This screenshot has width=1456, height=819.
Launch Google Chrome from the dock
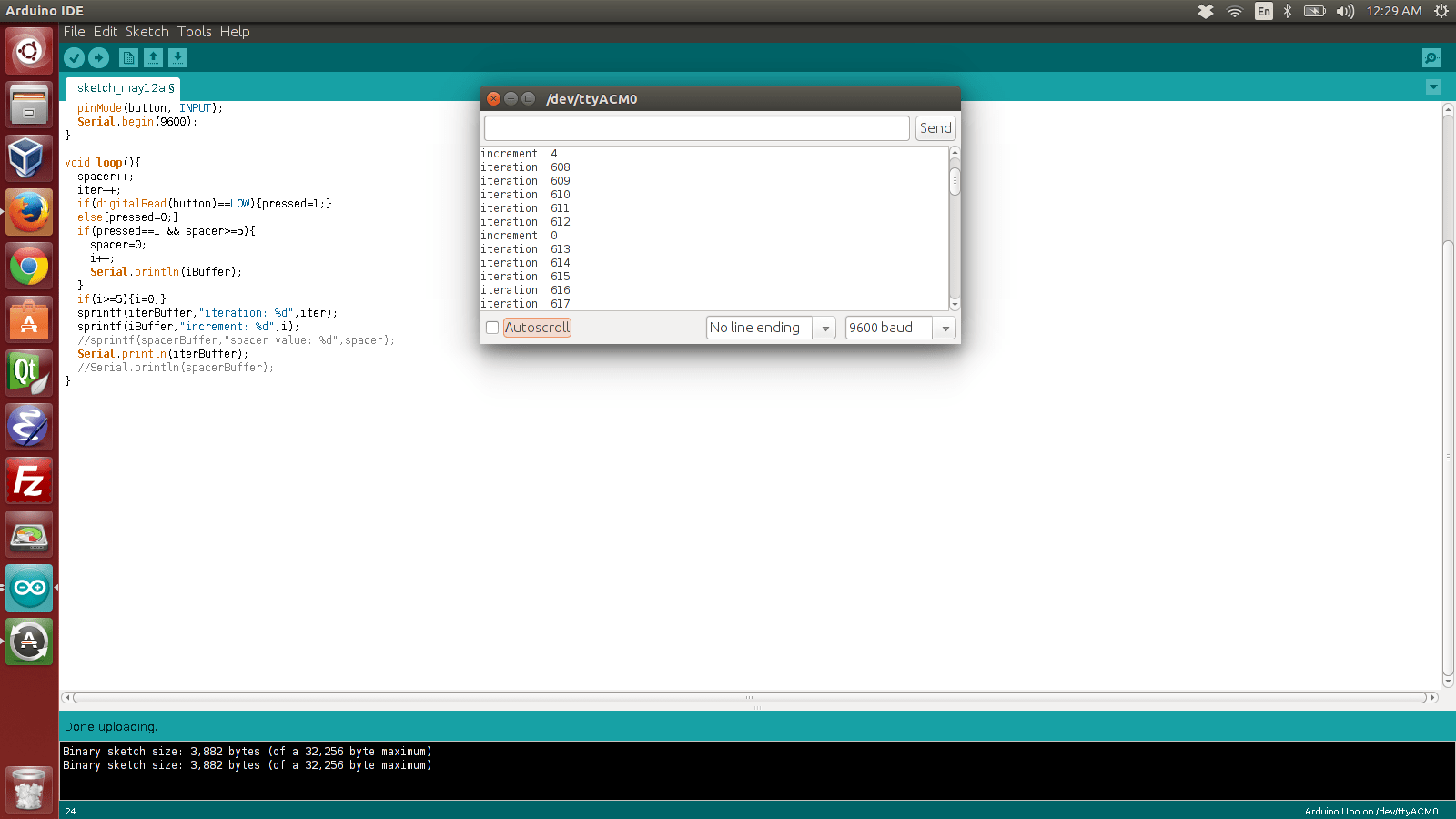(x=29, y=266)
